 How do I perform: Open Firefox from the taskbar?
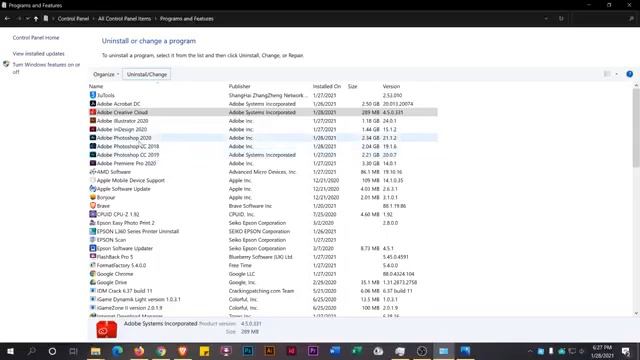pyautogui.click(x=139, y=351)
